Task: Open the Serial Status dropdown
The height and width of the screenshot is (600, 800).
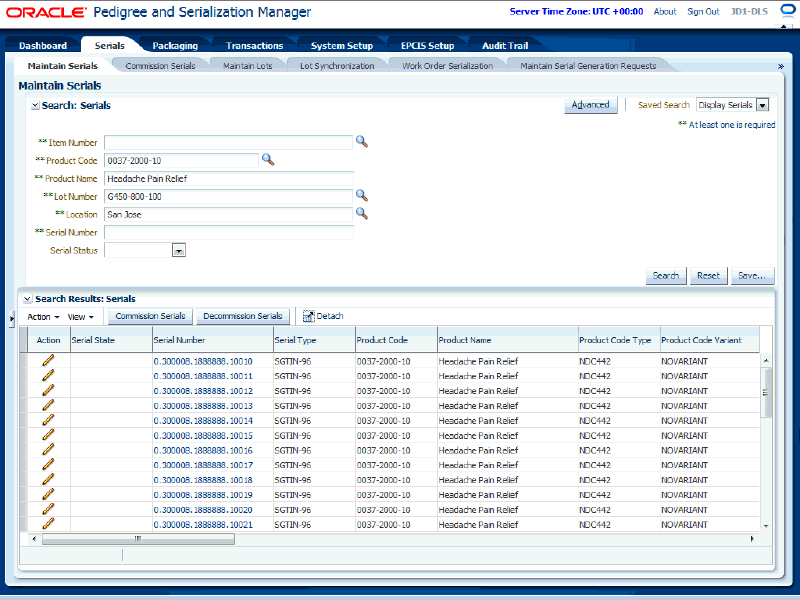Action: (x=179, y=251)
